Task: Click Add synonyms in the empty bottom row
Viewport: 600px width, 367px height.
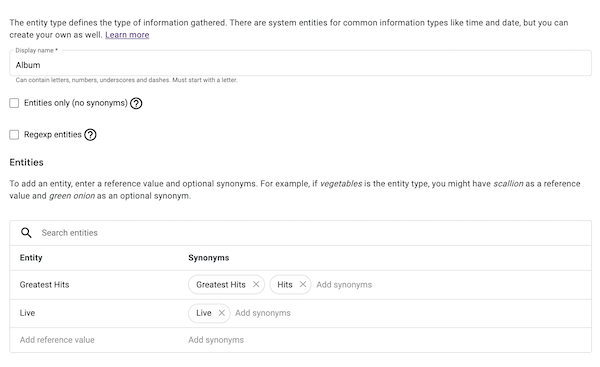Action: point(216,340)
